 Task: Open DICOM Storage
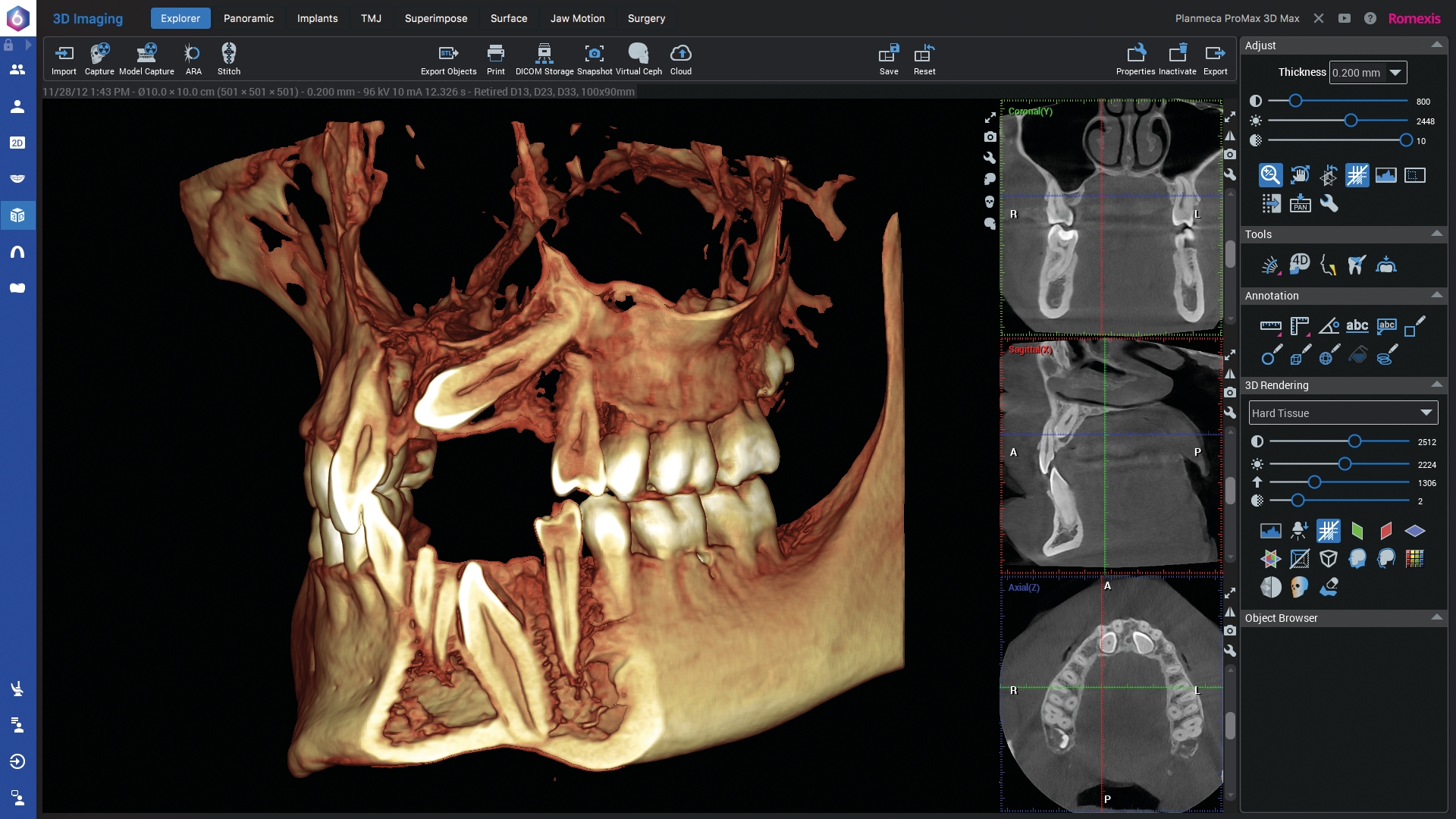coord(544,59)
